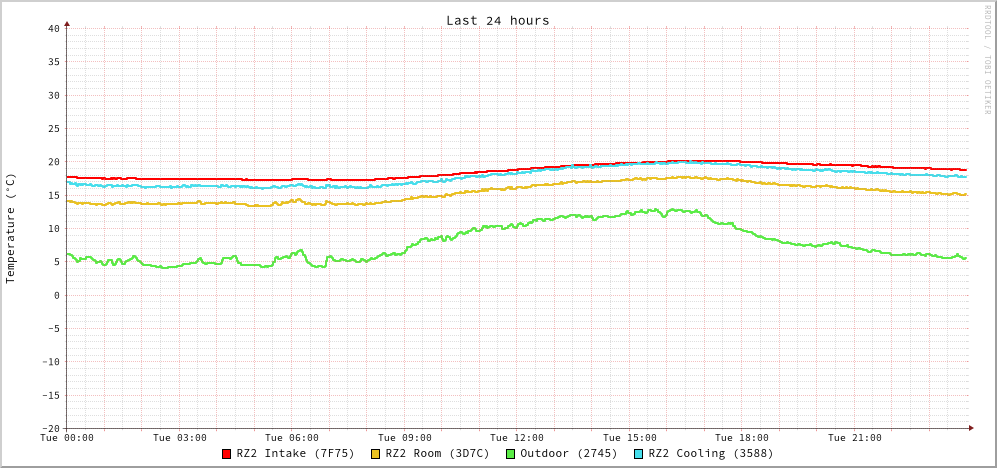Click the 40 value on the y-axis

tap(53, 28)
